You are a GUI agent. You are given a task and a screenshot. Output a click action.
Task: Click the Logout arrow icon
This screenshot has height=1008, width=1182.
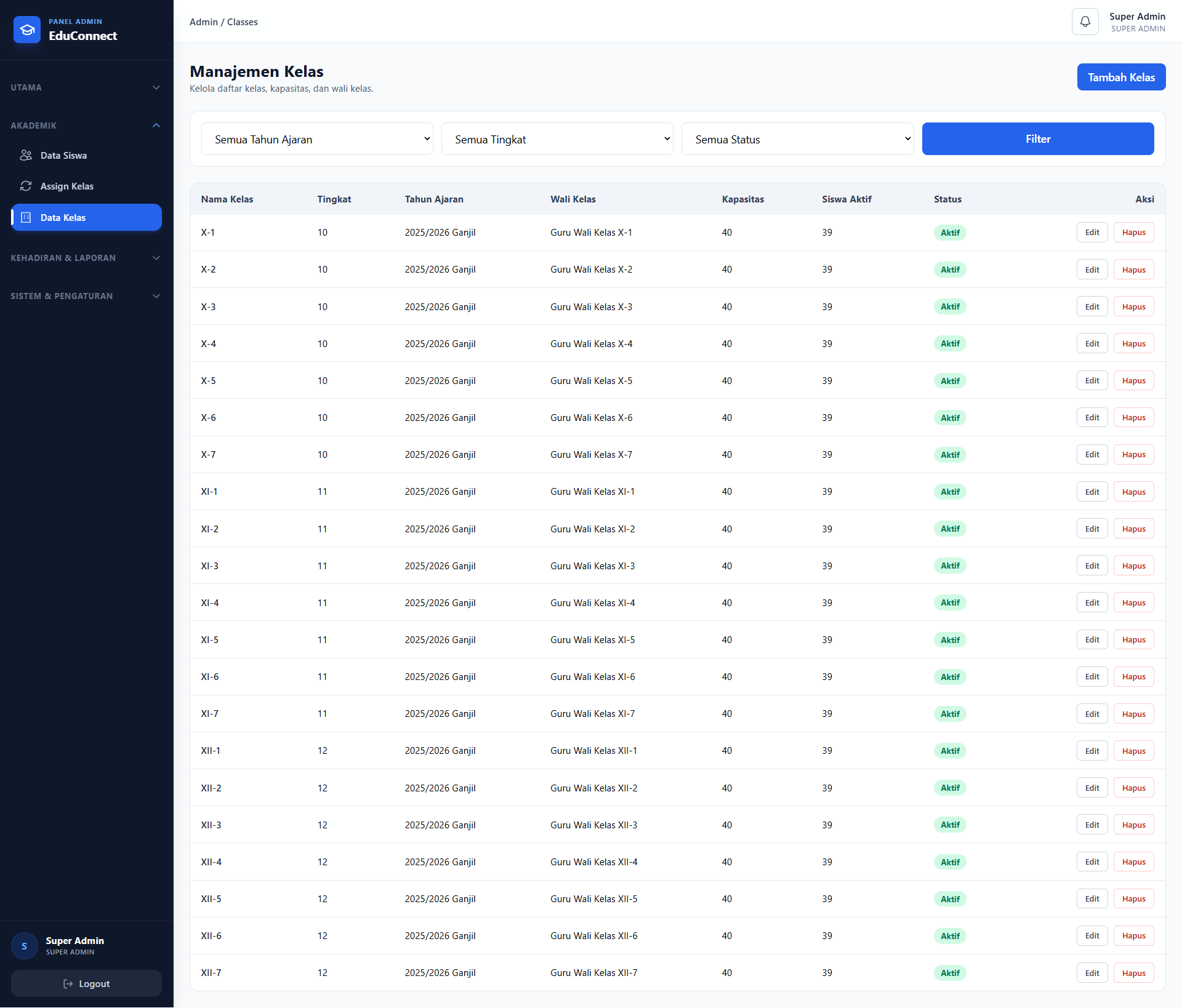[68, 984]
